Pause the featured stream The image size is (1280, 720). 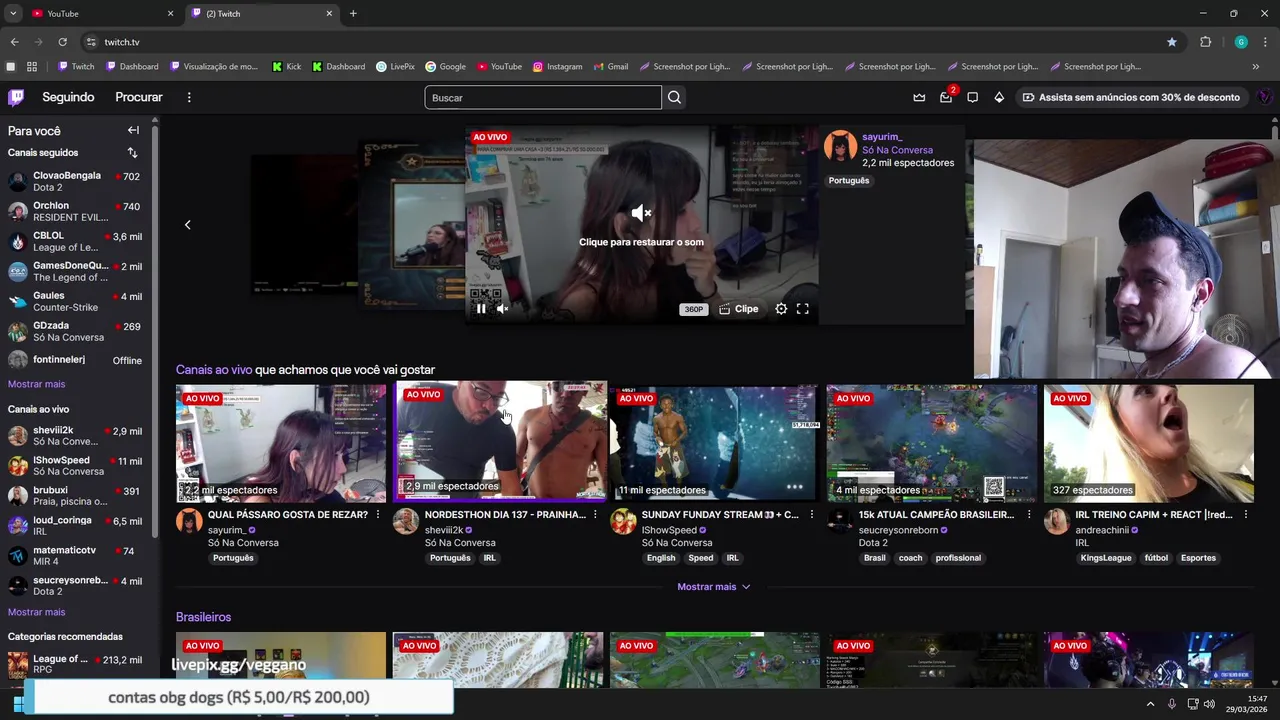(481, 309)
